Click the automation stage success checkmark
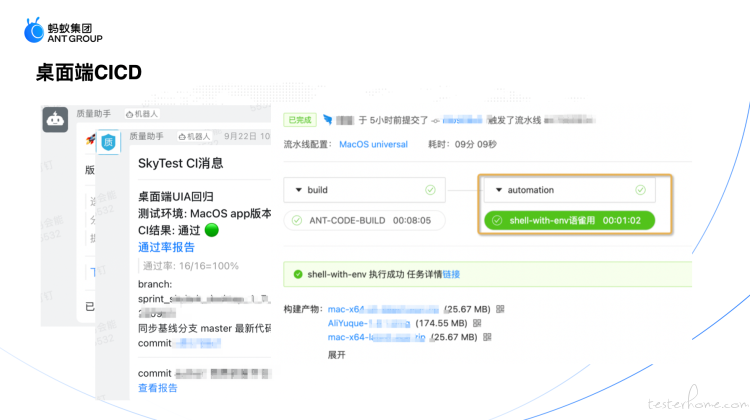The height and width of the screenshot is (420, 750). 640,190
